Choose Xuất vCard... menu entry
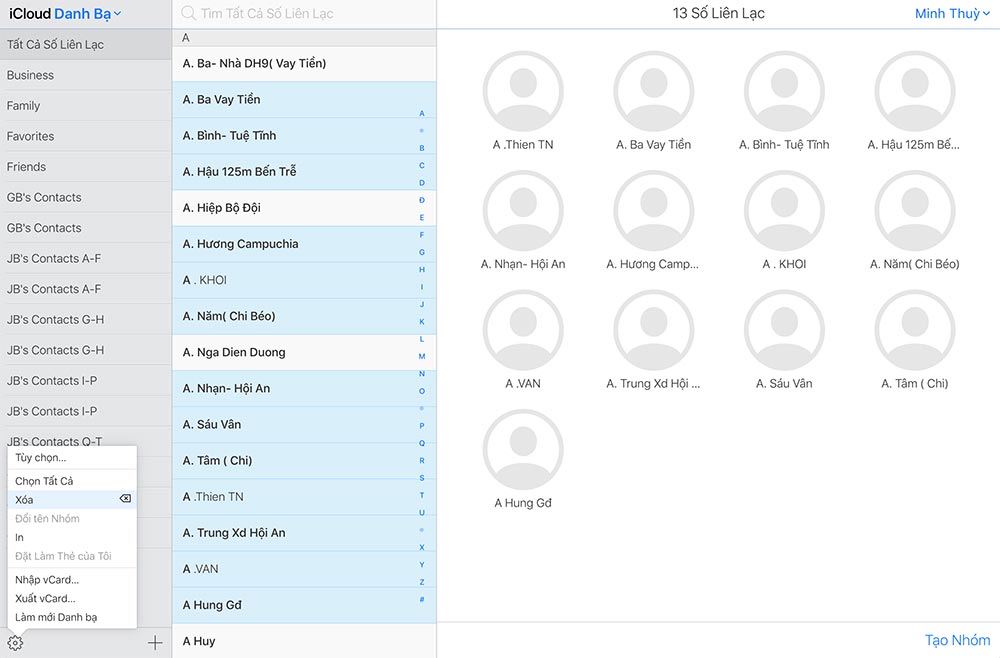Screen dimensions: 1000x658 point(72,598)
